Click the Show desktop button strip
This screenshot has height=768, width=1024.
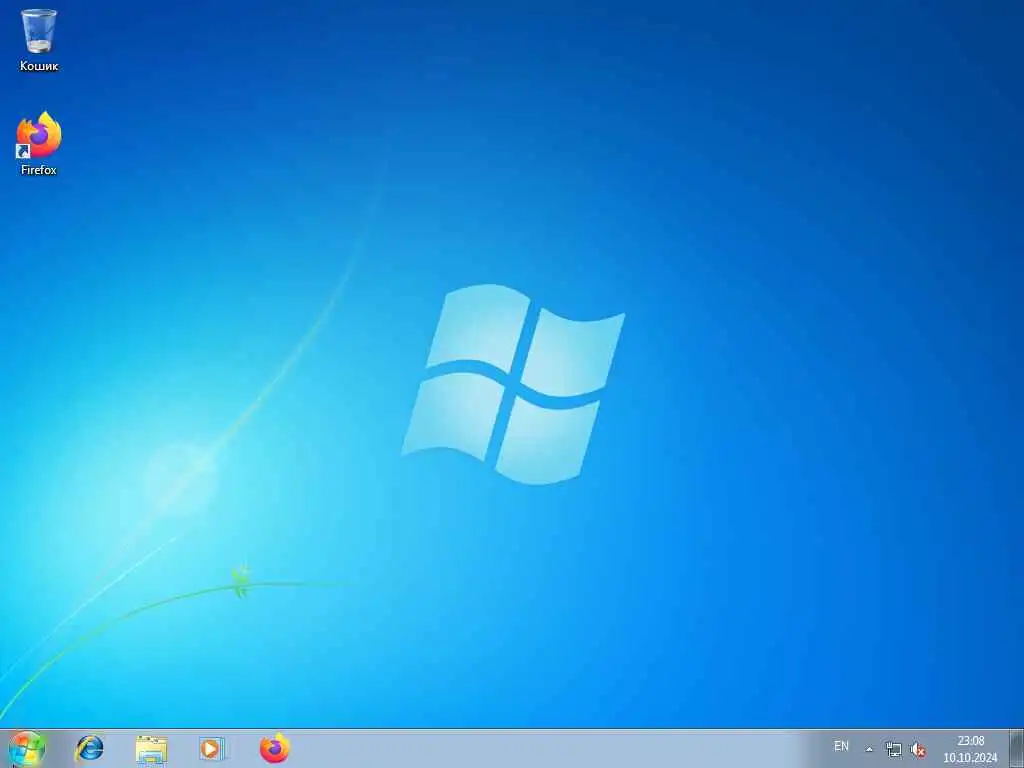pos(1016,749)
